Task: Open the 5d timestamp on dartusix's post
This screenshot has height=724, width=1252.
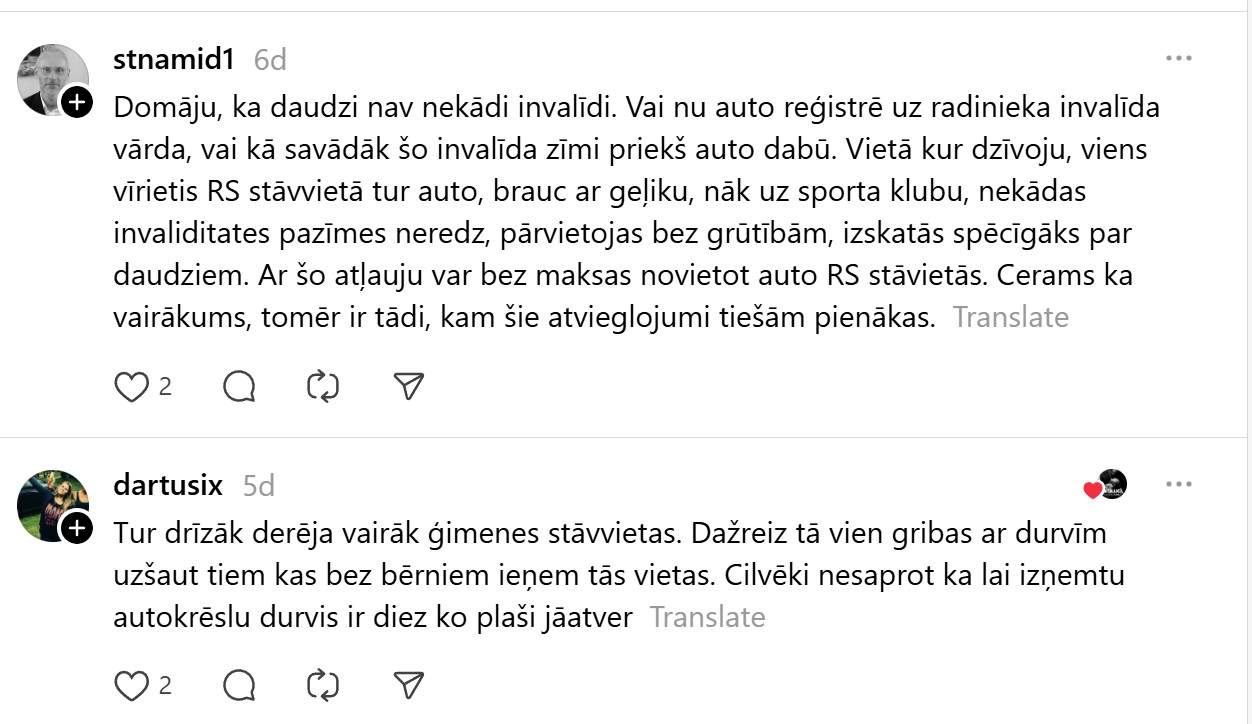Action: (x=259, y=486)
